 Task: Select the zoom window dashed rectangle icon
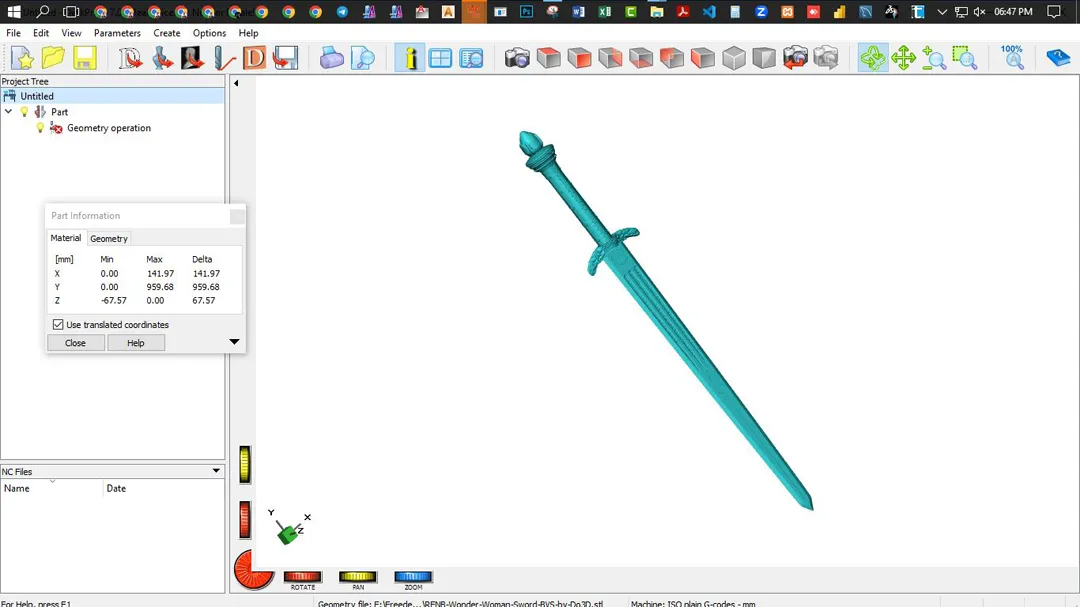(965, 58)
